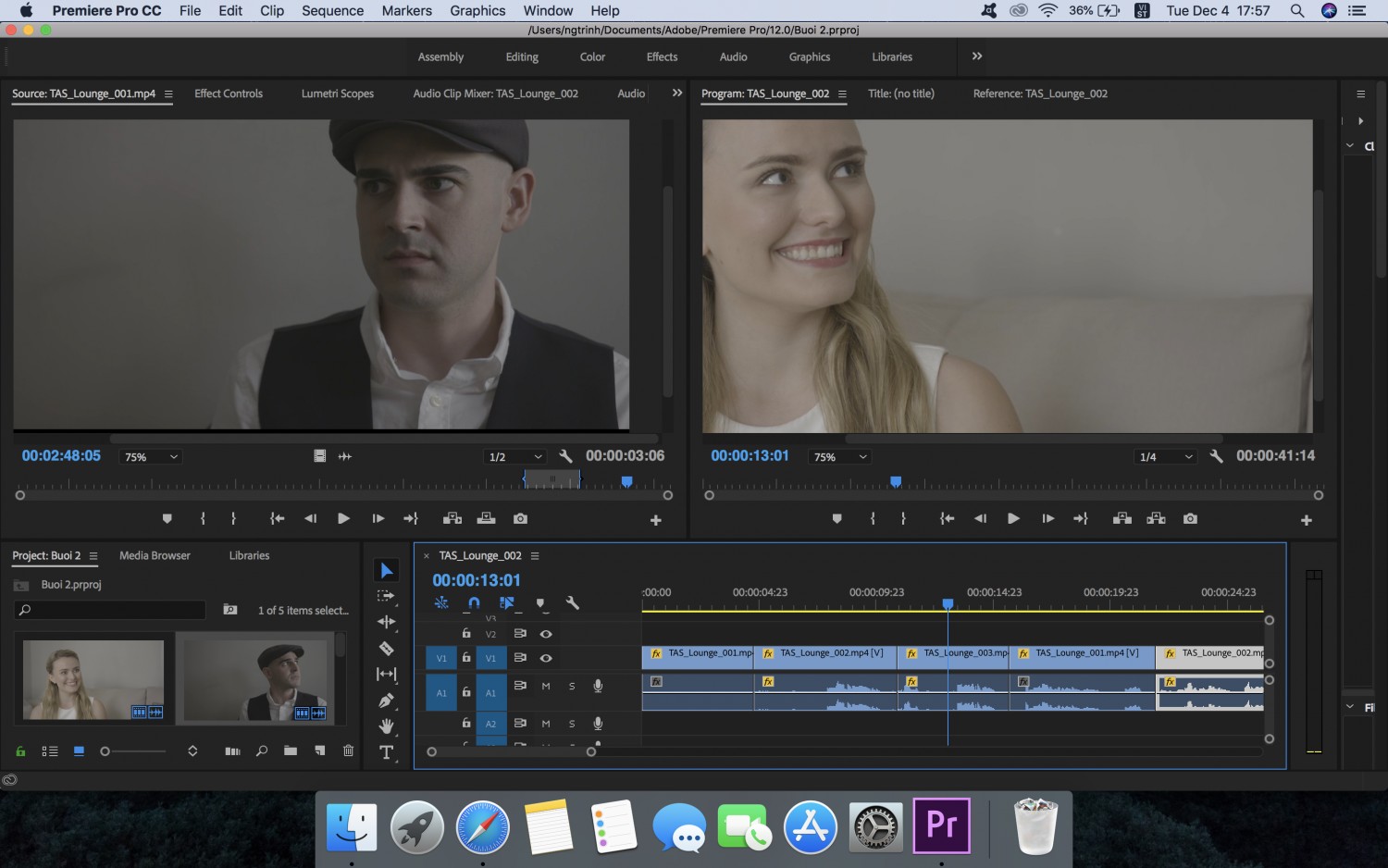Toggle Linked Selection in the timeline
This screenshot has height=868, width=1388.
click(x=506, y=603)
